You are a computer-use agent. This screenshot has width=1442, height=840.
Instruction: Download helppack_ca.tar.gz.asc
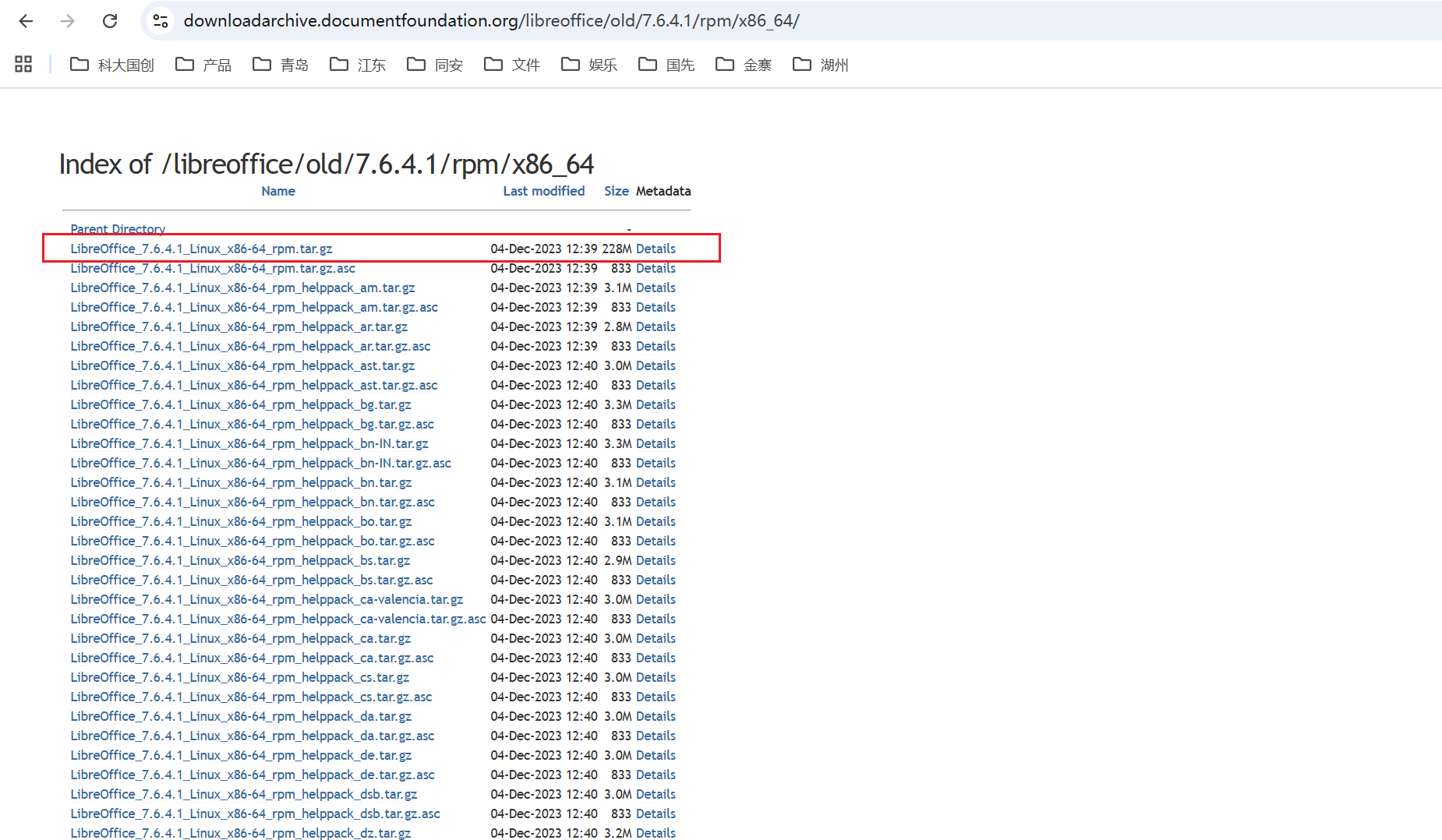(x=252, y=658)
